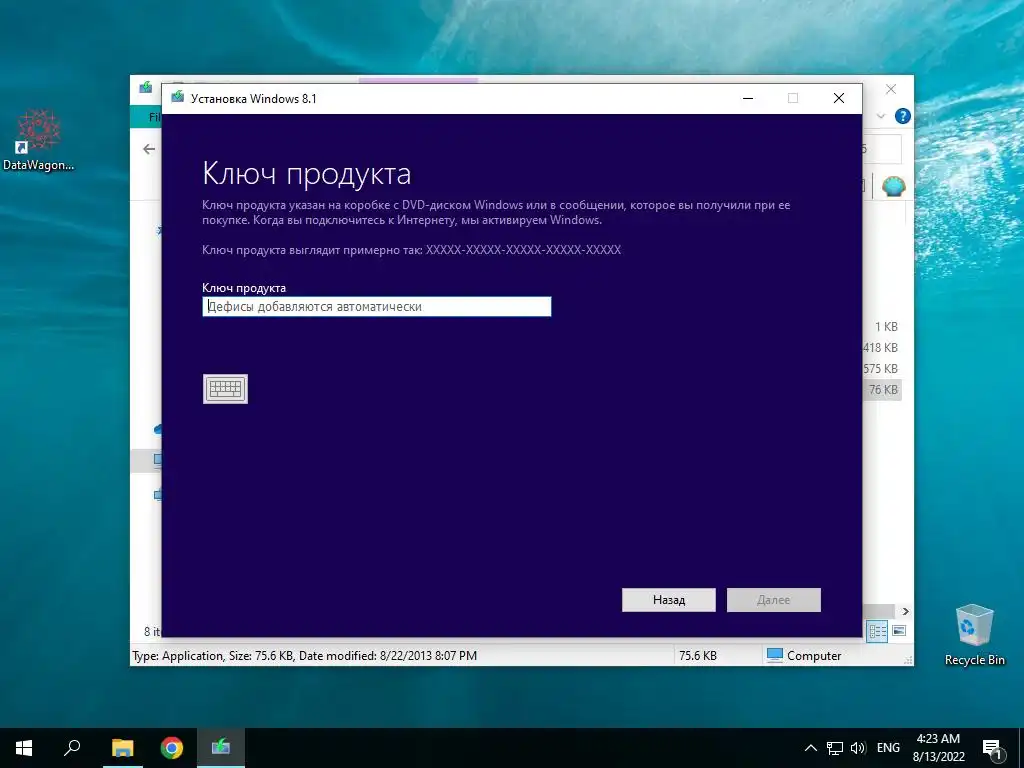Open the Windows Start menu
This screenshot has width=1024, height=768.
click(x=24, y=748)
